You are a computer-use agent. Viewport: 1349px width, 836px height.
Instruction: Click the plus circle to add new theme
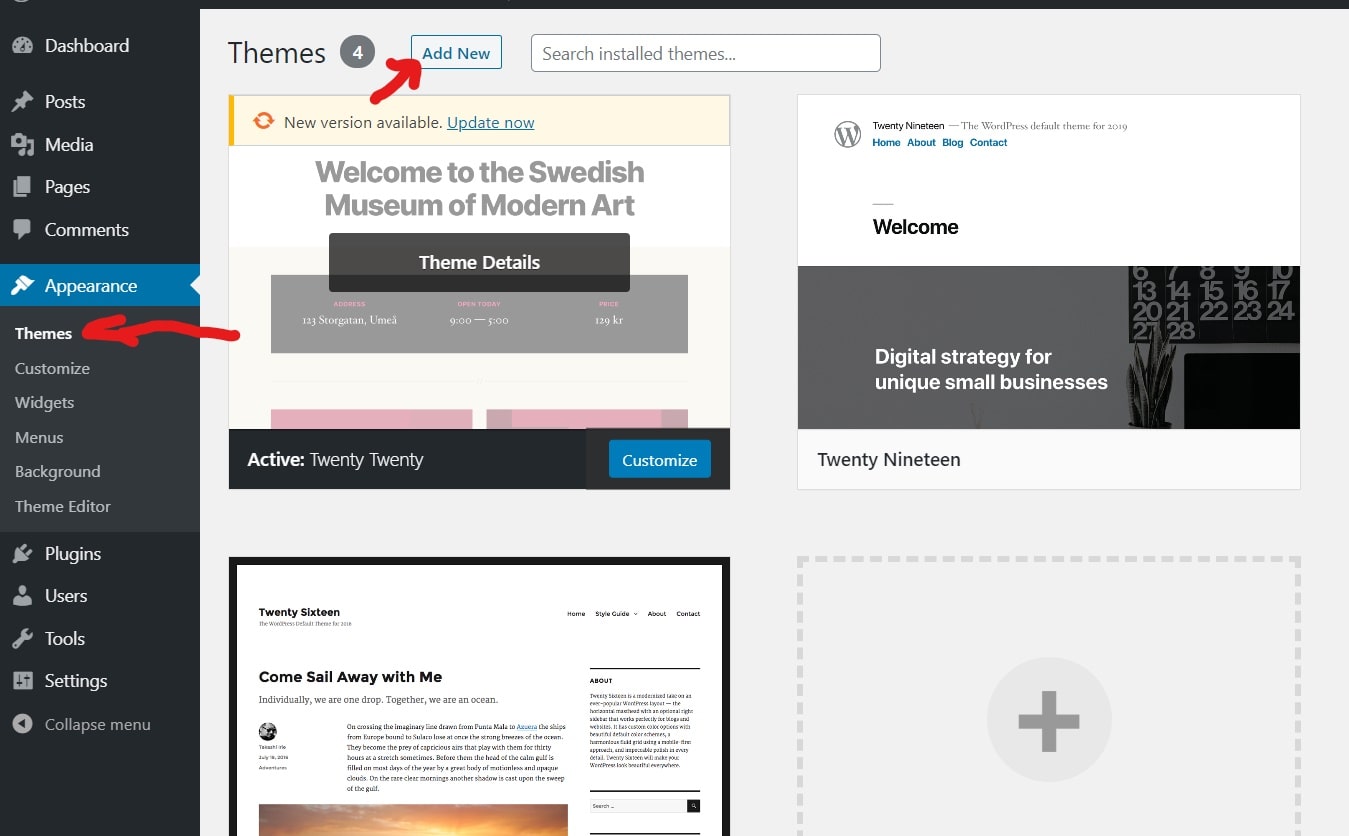click(1048, 717)
